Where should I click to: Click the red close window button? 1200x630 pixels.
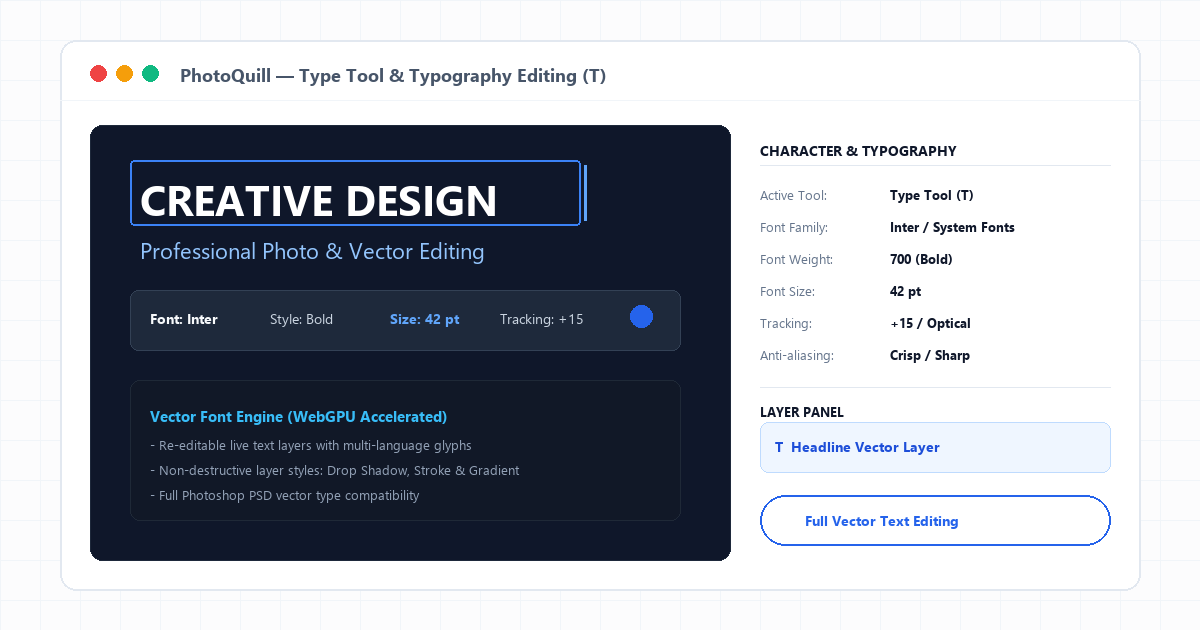pos(99,73)
